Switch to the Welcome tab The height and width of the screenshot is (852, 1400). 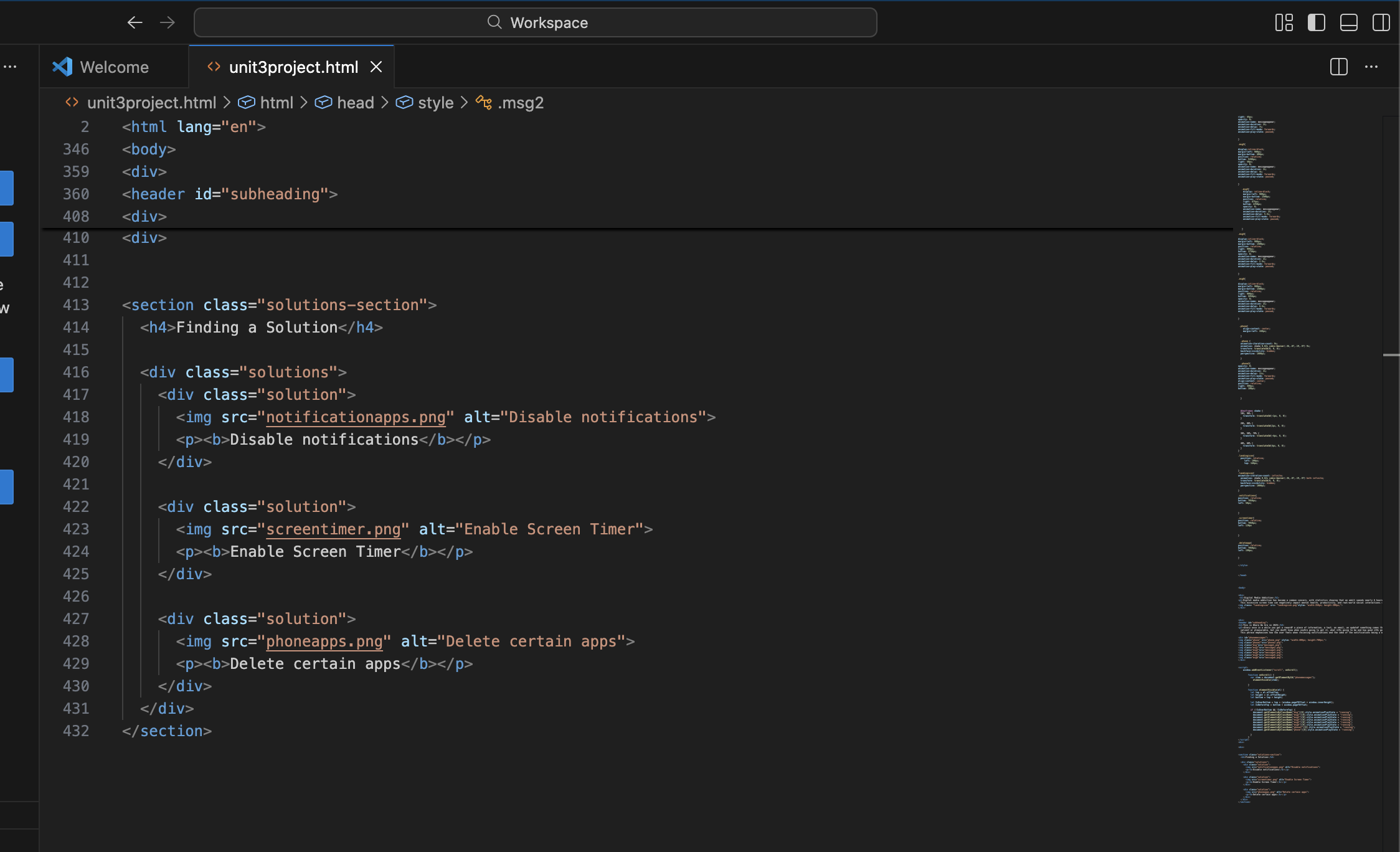tap(114, 67)
